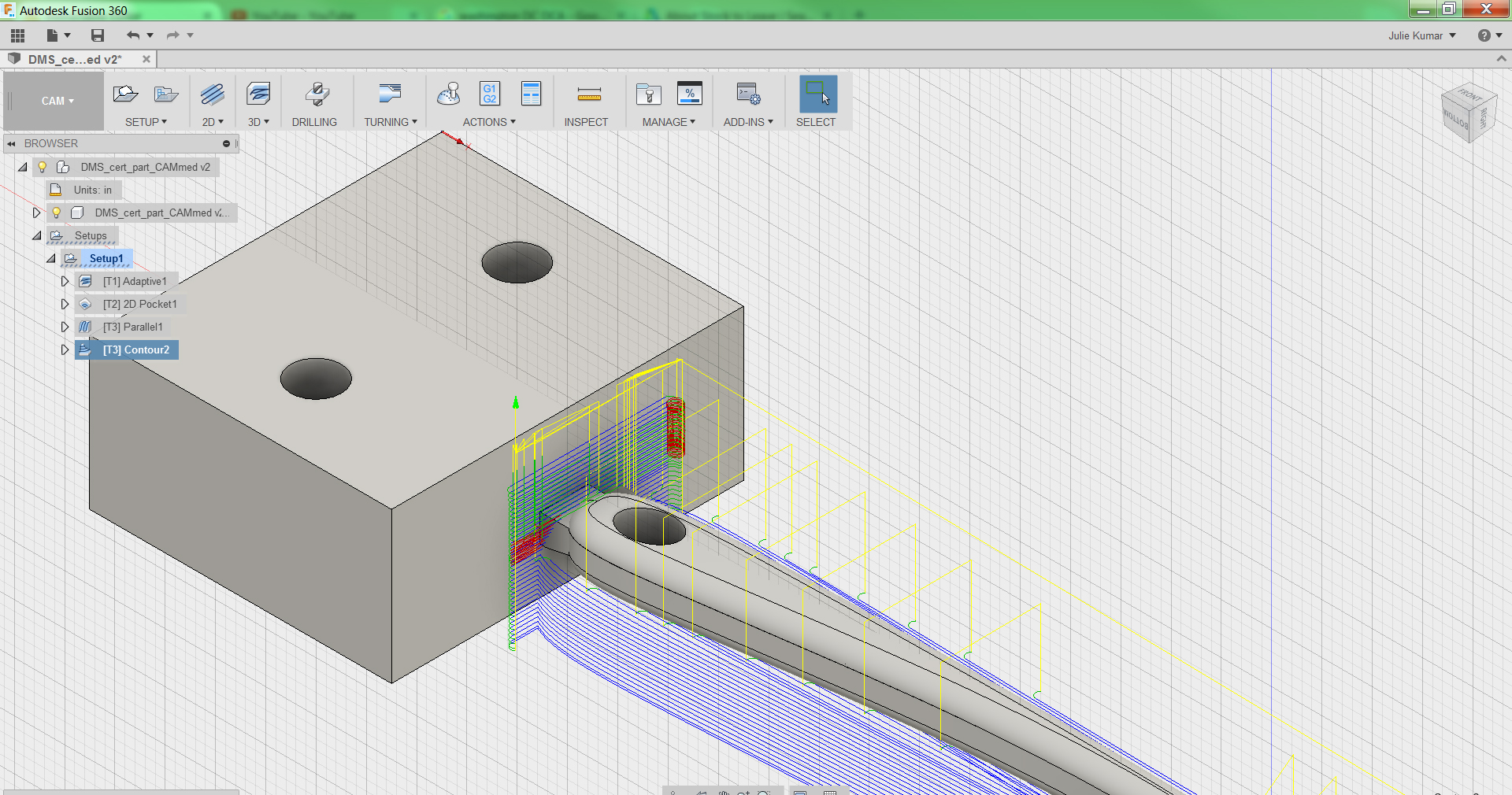Expand the [T1] Adaptive1 node
This screenshot has width=1512, height=795.
tap(65, 281)
